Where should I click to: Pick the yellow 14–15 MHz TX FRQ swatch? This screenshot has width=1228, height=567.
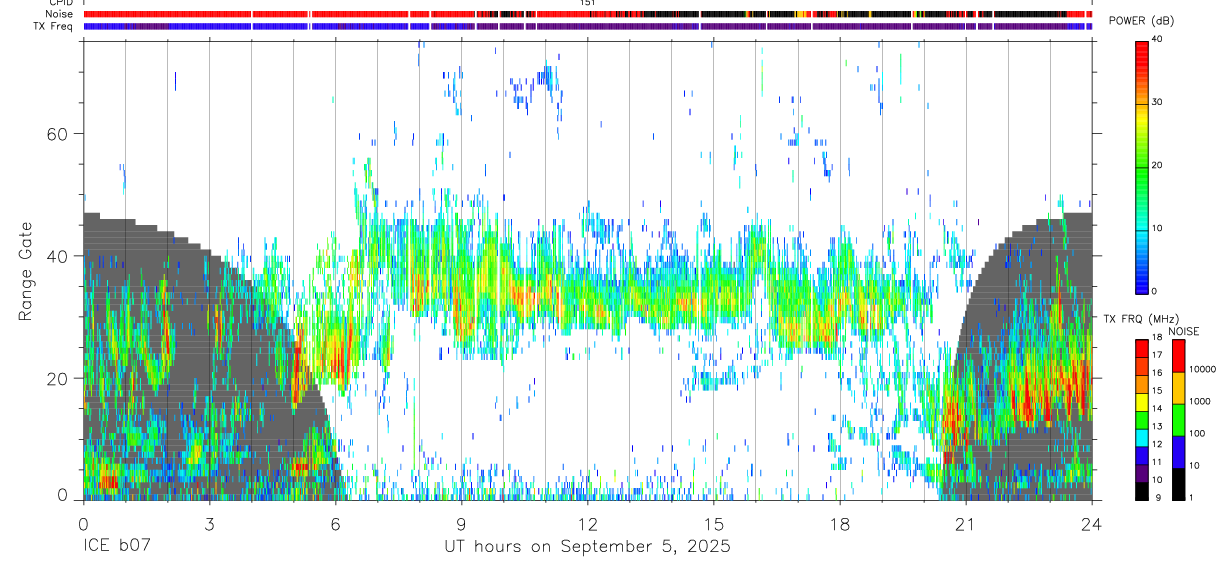click(1142, 401)
